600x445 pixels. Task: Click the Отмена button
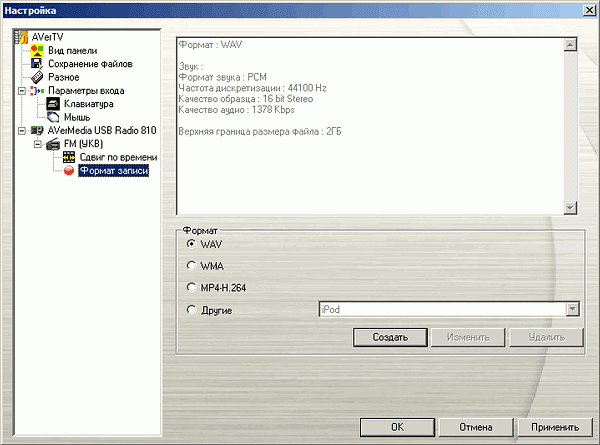[476, 427]
